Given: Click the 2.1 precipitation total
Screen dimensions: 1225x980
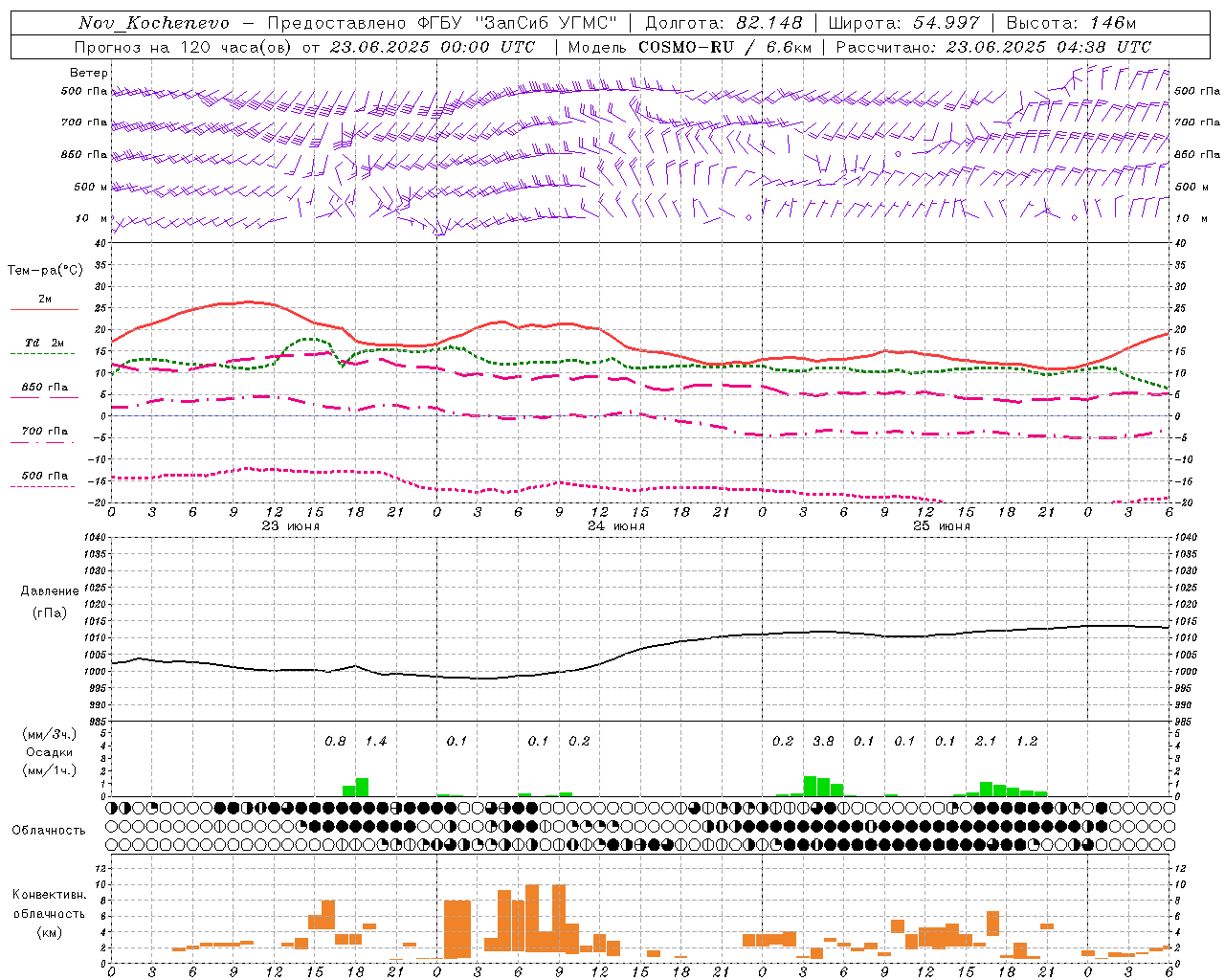Looking at the screenshot, I should [986, 742].
